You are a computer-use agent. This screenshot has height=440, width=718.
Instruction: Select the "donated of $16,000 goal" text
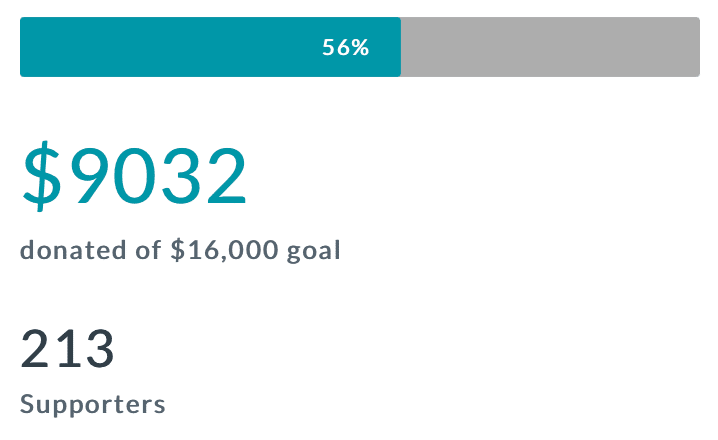180,250
